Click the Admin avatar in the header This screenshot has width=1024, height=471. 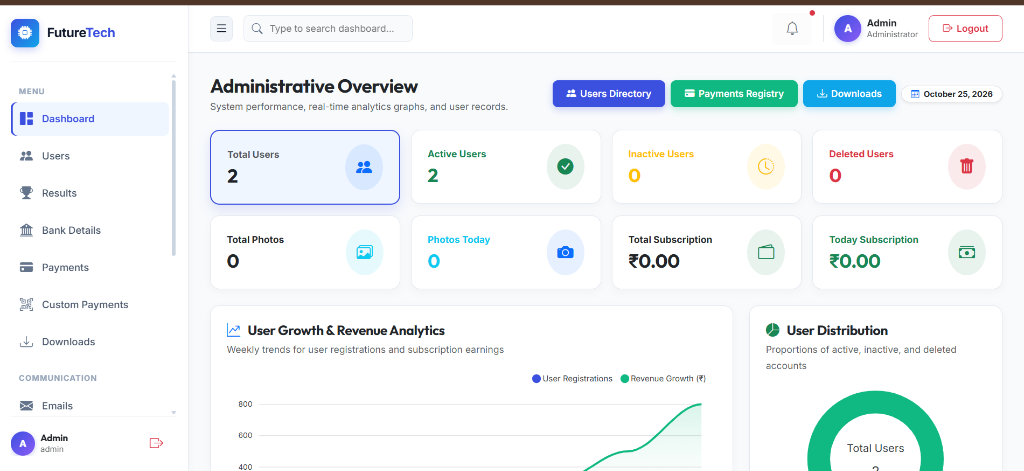(x=848, y=29)
